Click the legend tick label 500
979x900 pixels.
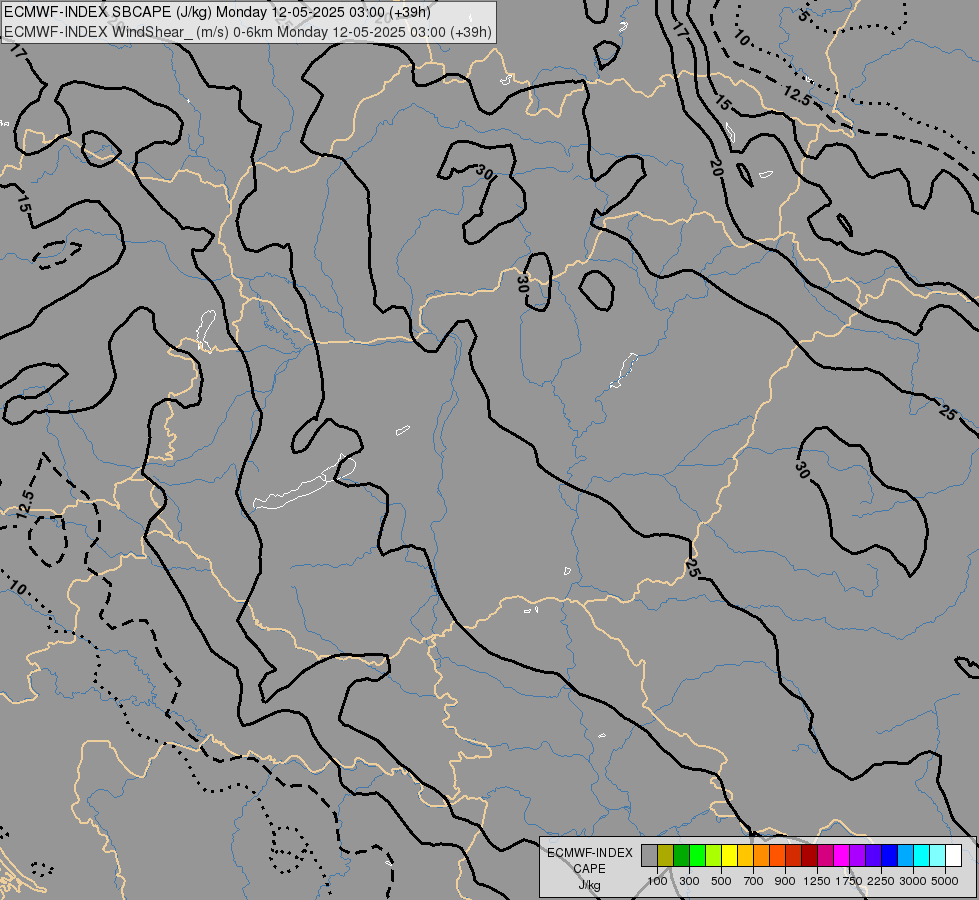coord(721,881)
